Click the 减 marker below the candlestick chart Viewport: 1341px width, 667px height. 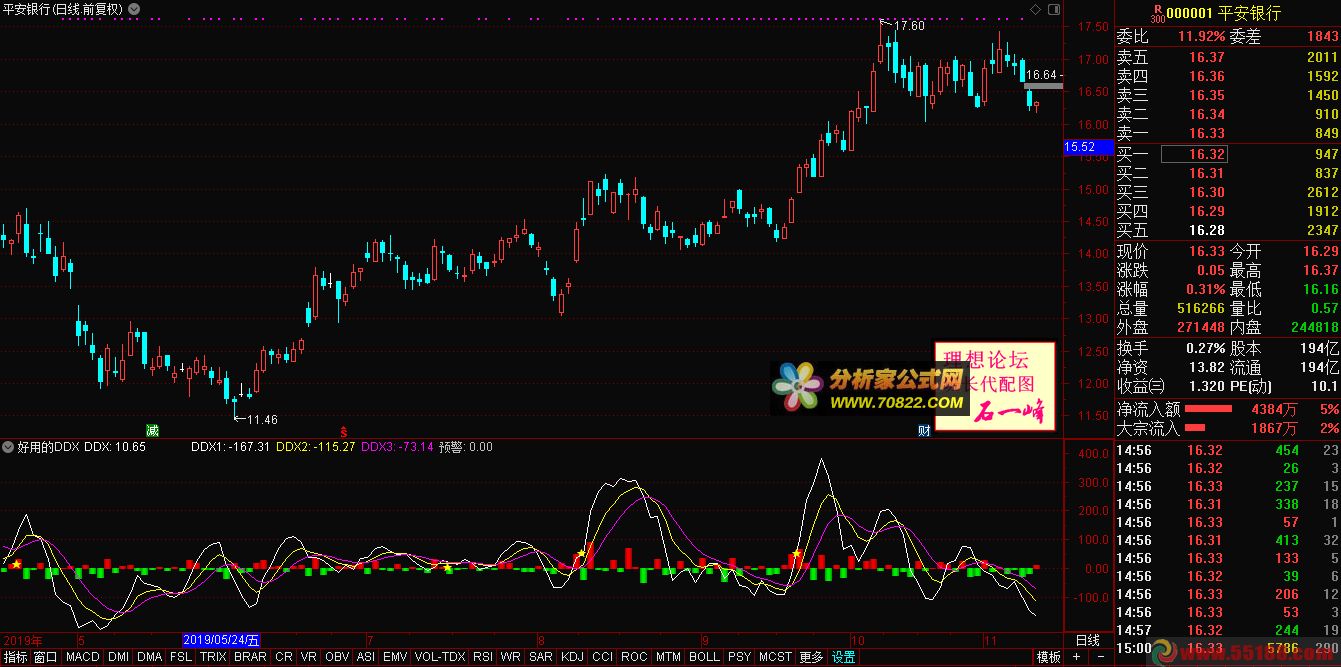tap(152, 430)
